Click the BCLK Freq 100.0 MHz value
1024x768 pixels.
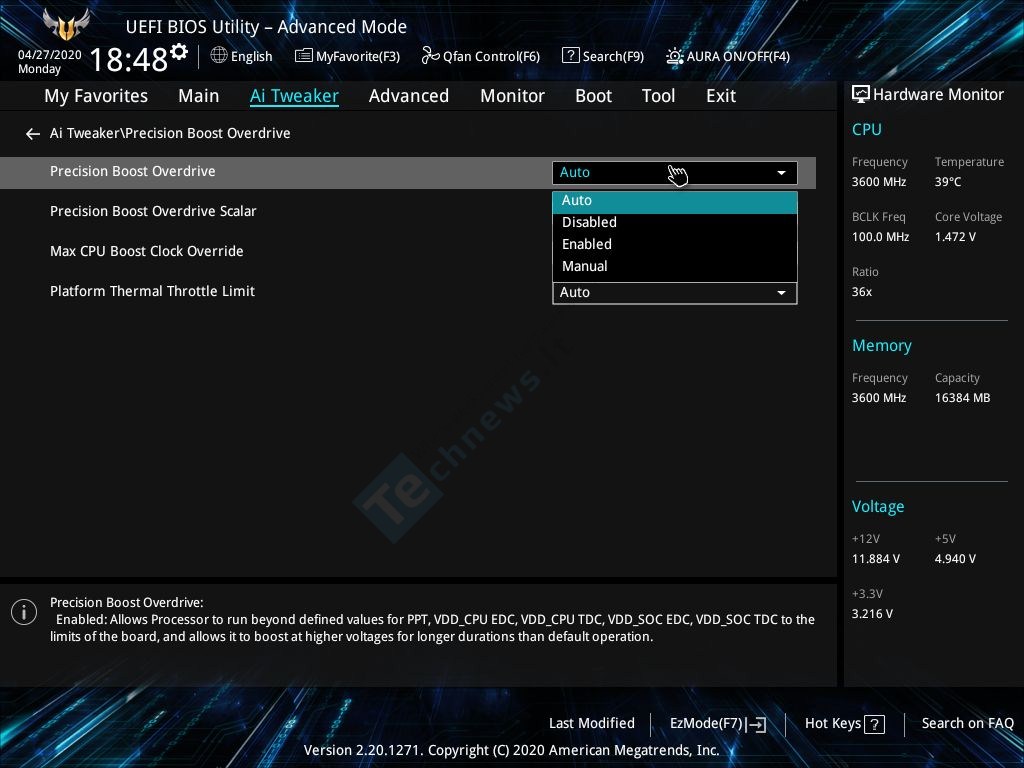pos(880,237)
